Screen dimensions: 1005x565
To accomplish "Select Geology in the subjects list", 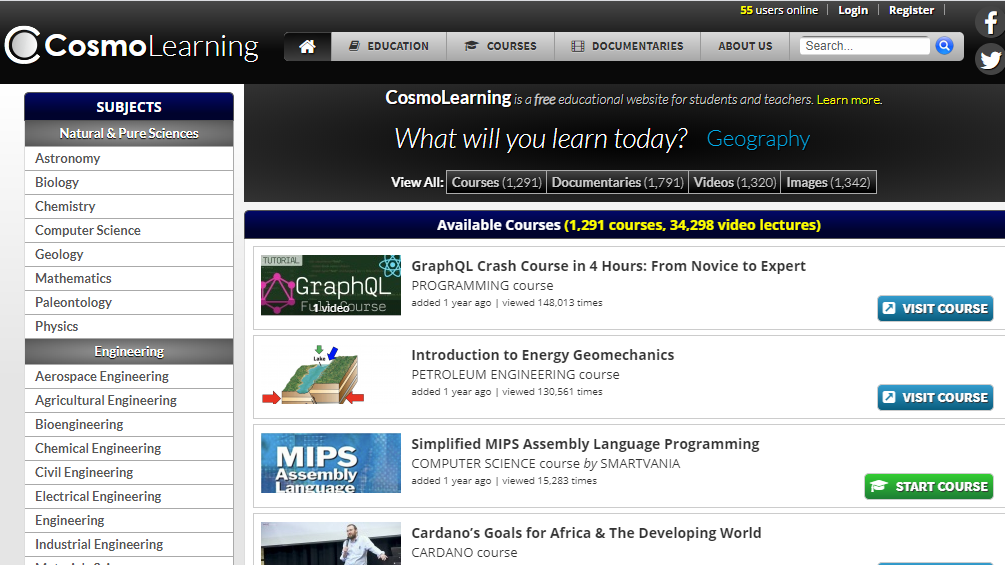I will point(129,254).
